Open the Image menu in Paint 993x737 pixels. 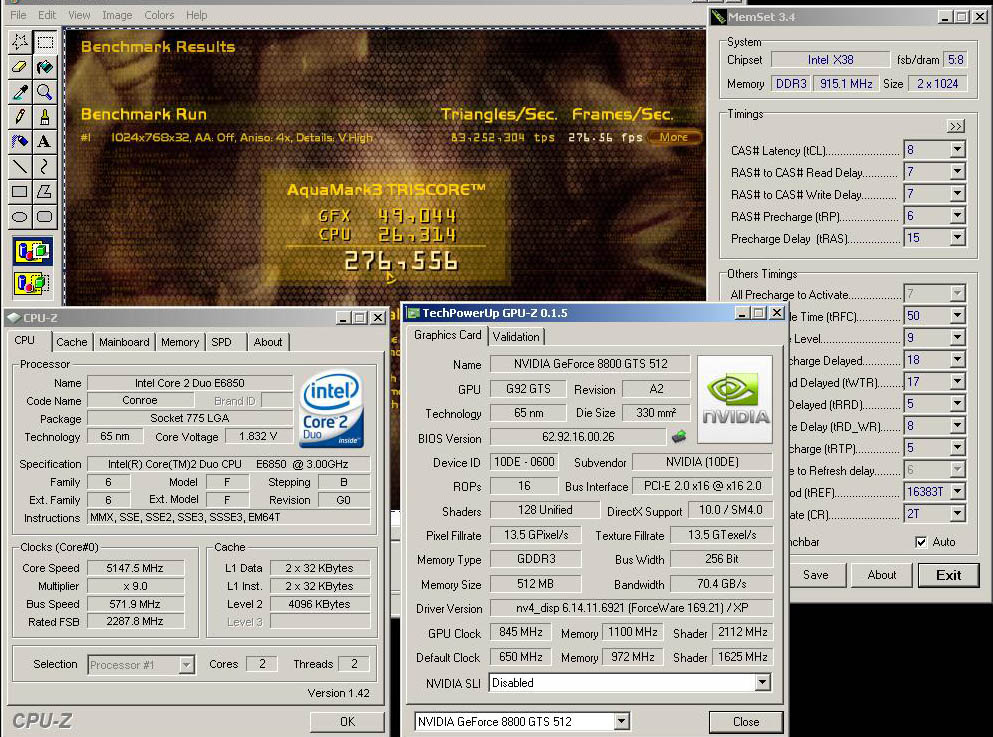[117, 15]
